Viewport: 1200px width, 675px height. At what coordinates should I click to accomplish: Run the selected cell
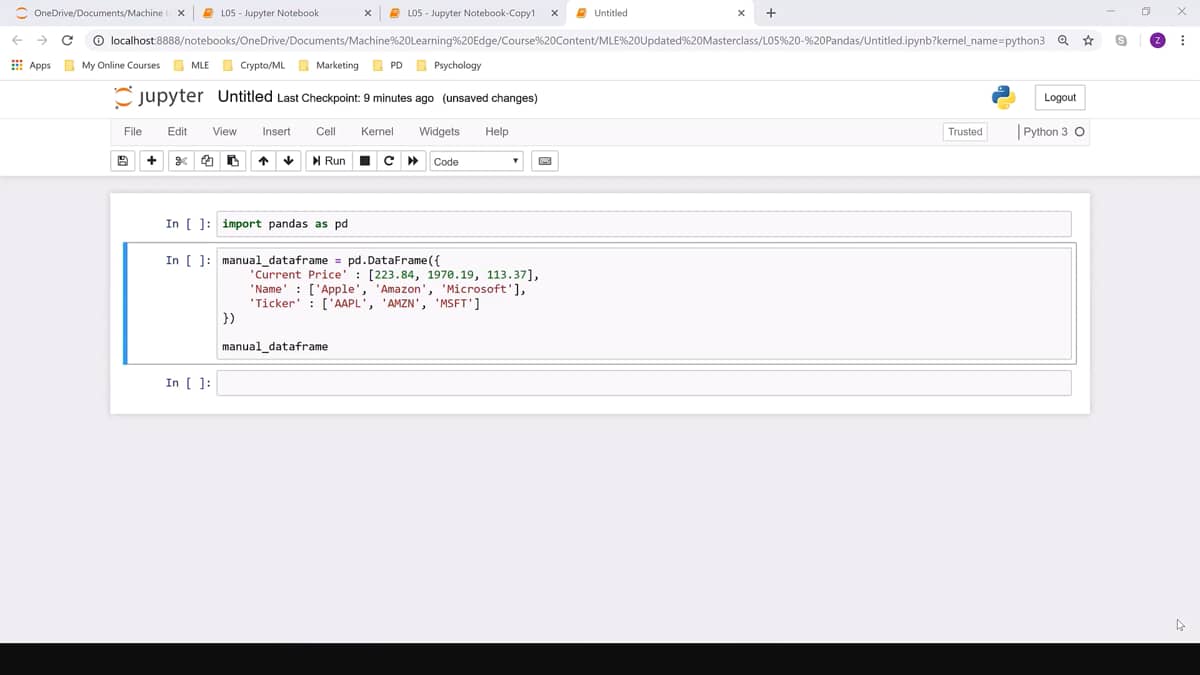click(x=329, y=161)
